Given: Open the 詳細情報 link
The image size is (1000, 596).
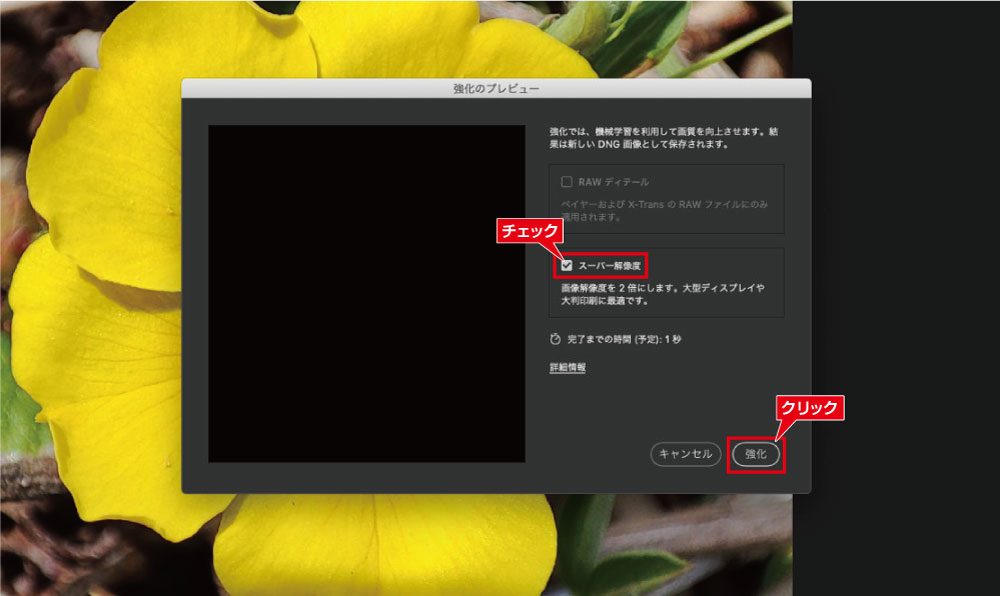Looking at the screenshot, I should [x=568, y=367].
